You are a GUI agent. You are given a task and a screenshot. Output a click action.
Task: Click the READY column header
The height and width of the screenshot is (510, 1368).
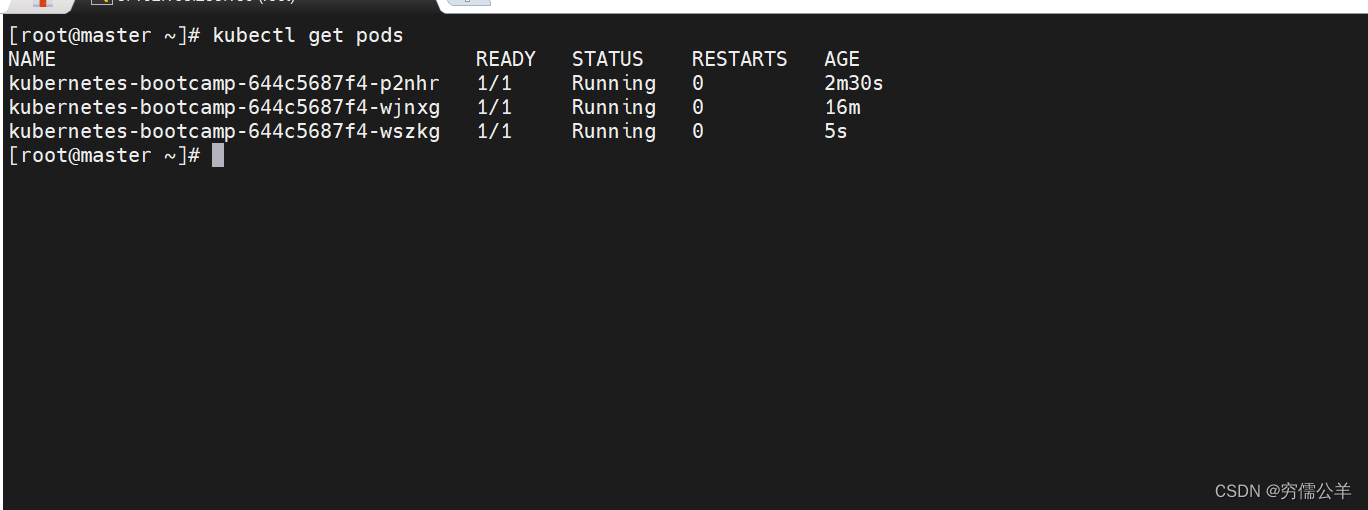point(506,59)
